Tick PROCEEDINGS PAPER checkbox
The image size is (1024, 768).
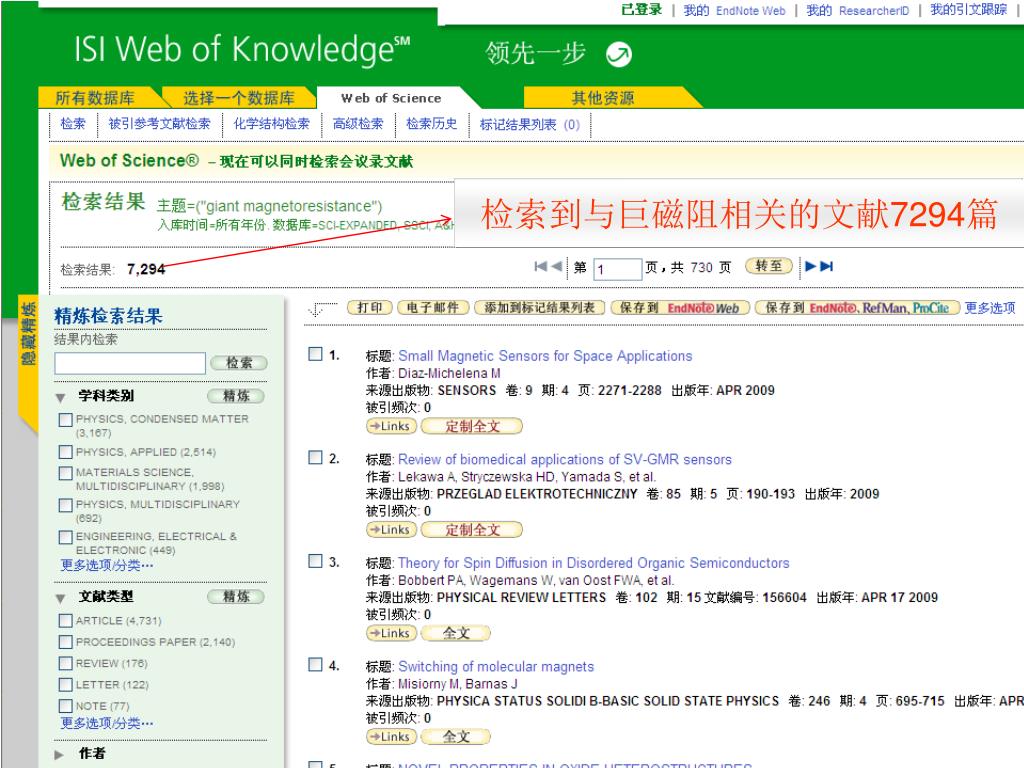(x=65, y=642)
